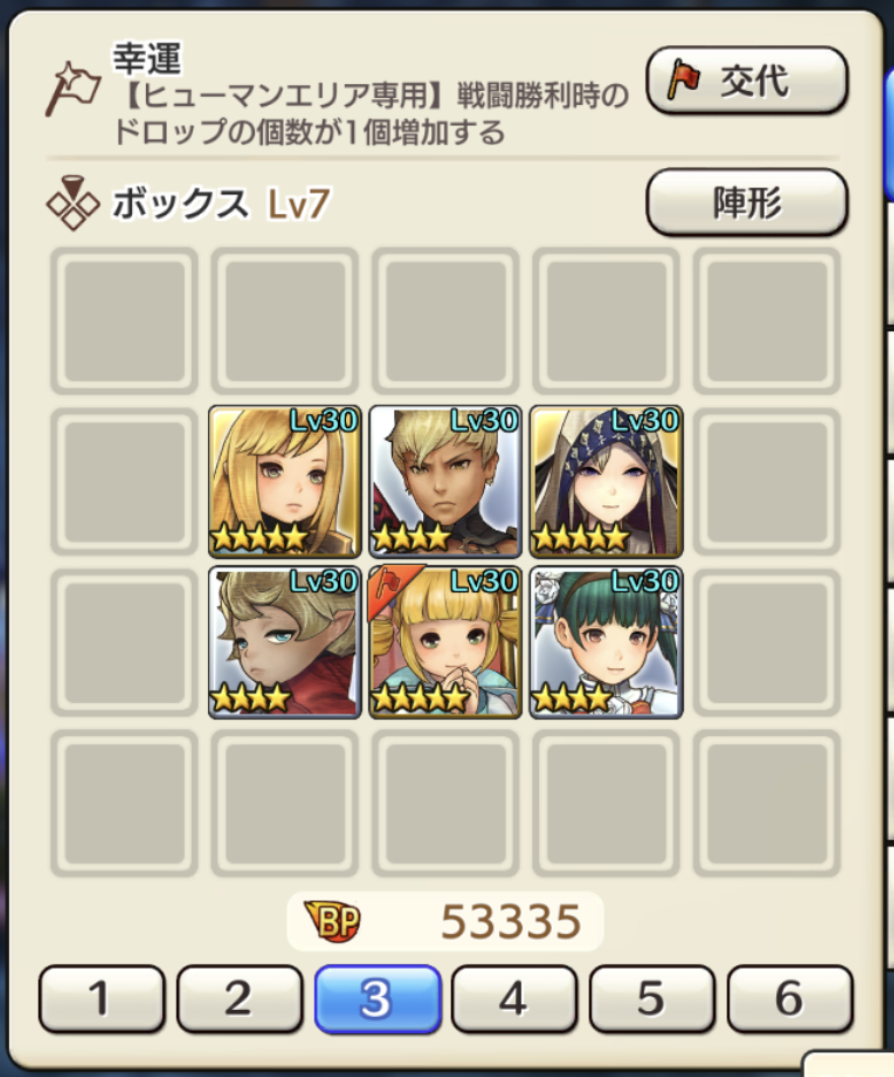The width and height of the screenshot is (894, 1077).
Task: Select the green-haired girl portrait
Action: 606,642
